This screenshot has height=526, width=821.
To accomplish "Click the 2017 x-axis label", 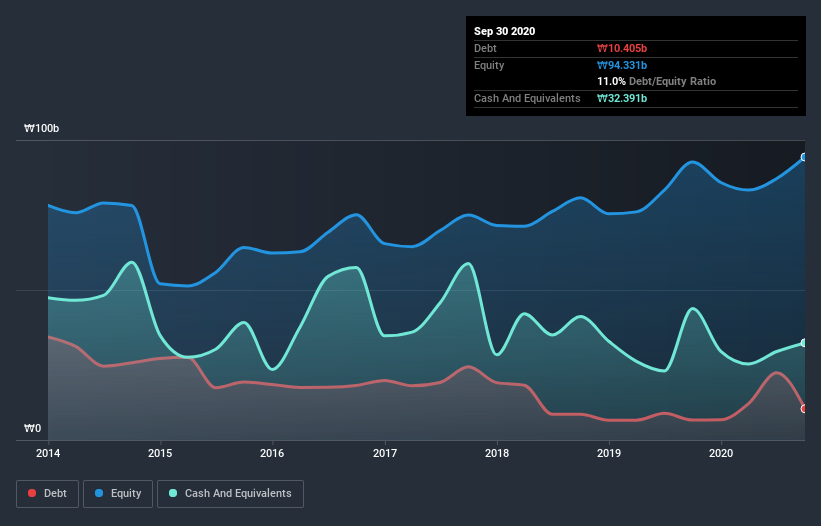I will (385, 453).
